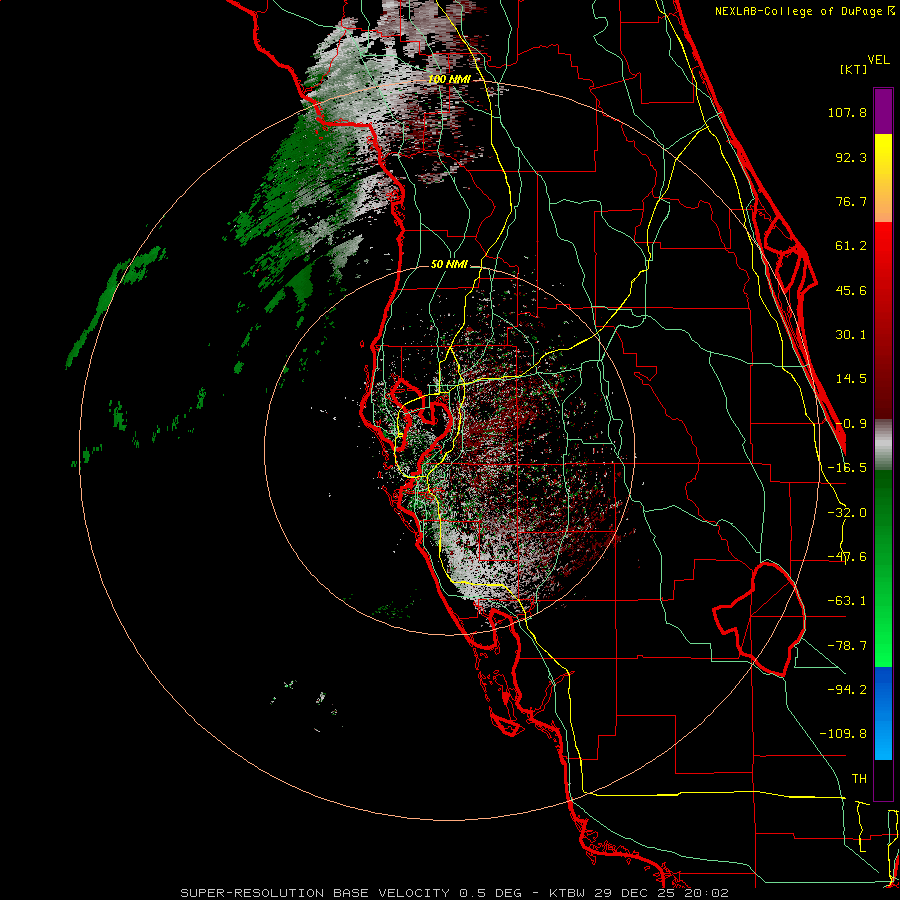This screenshot has height=900, width=900.
Task: Click the -63.1 velocity scale value
Action: (x=847, y=601)
